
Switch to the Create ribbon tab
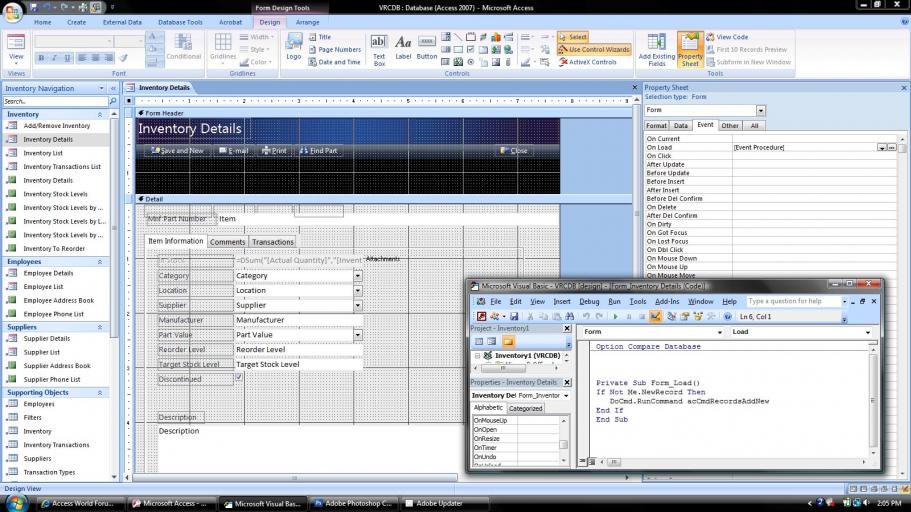pos(76,22)
